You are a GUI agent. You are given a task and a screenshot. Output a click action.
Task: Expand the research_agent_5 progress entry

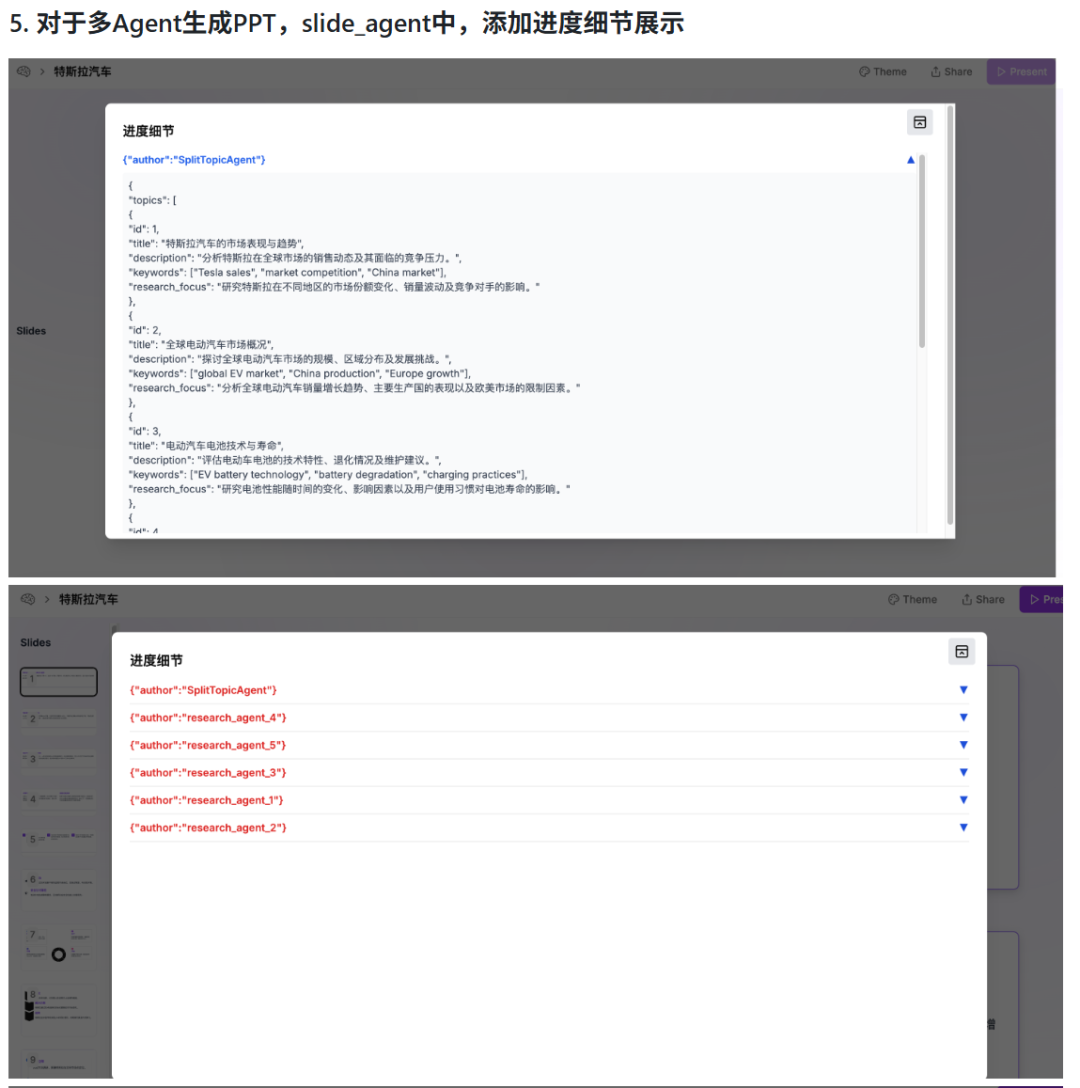(x=963, y=744)
